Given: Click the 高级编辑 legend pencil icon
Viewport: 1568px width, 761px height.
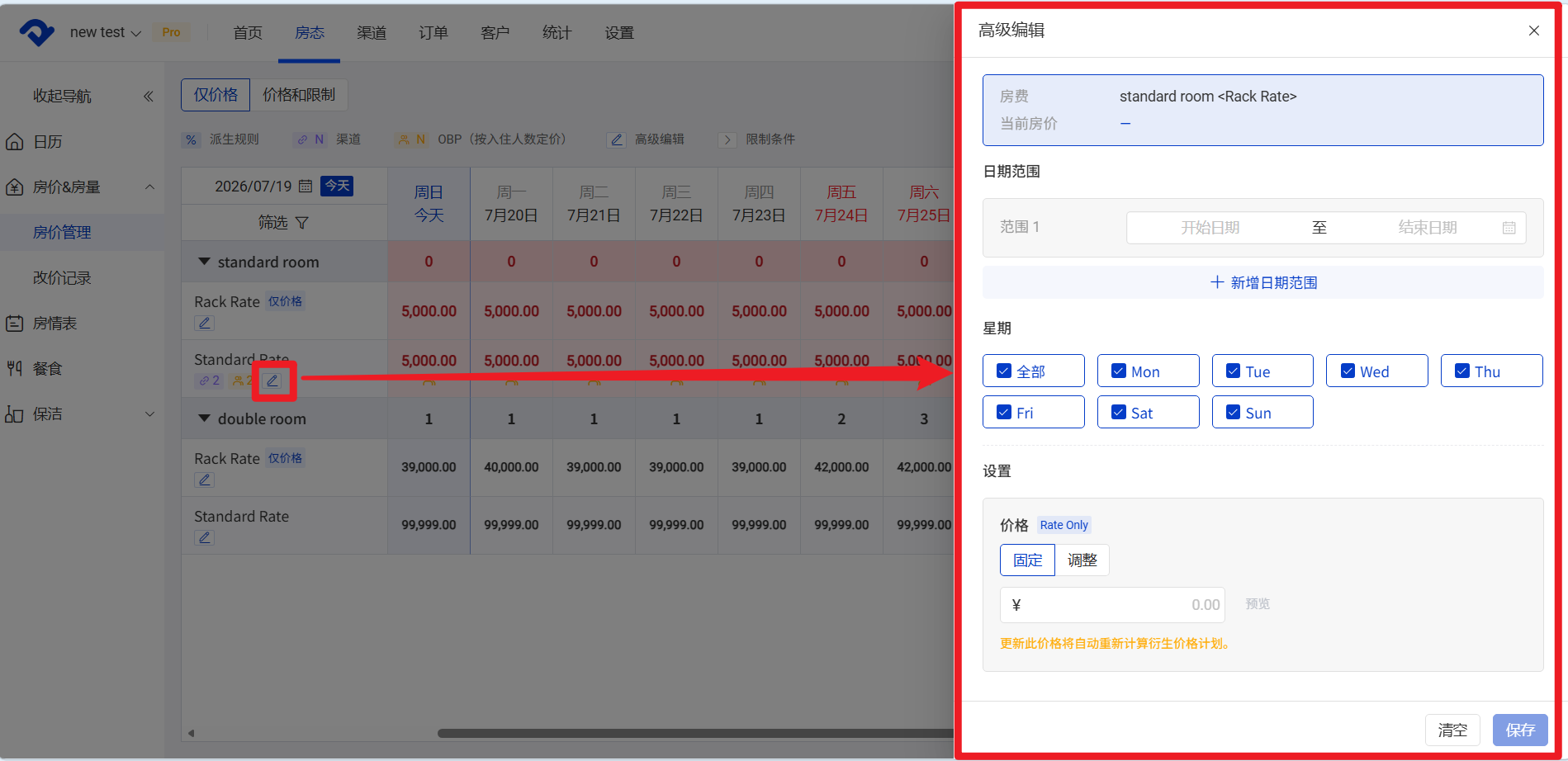Looking at the screenshot, I should pos(616,139).
